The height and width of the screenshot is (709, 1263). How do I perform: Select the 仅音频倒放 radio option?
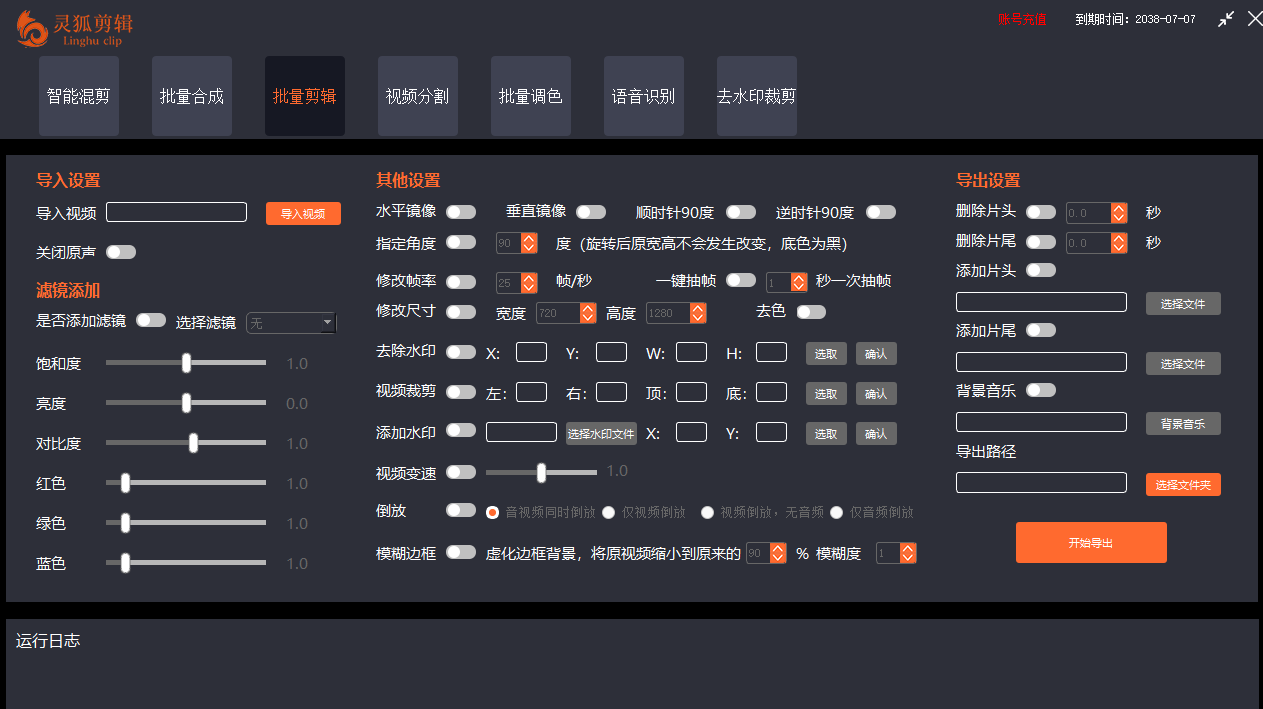click(x=836, y=511)
